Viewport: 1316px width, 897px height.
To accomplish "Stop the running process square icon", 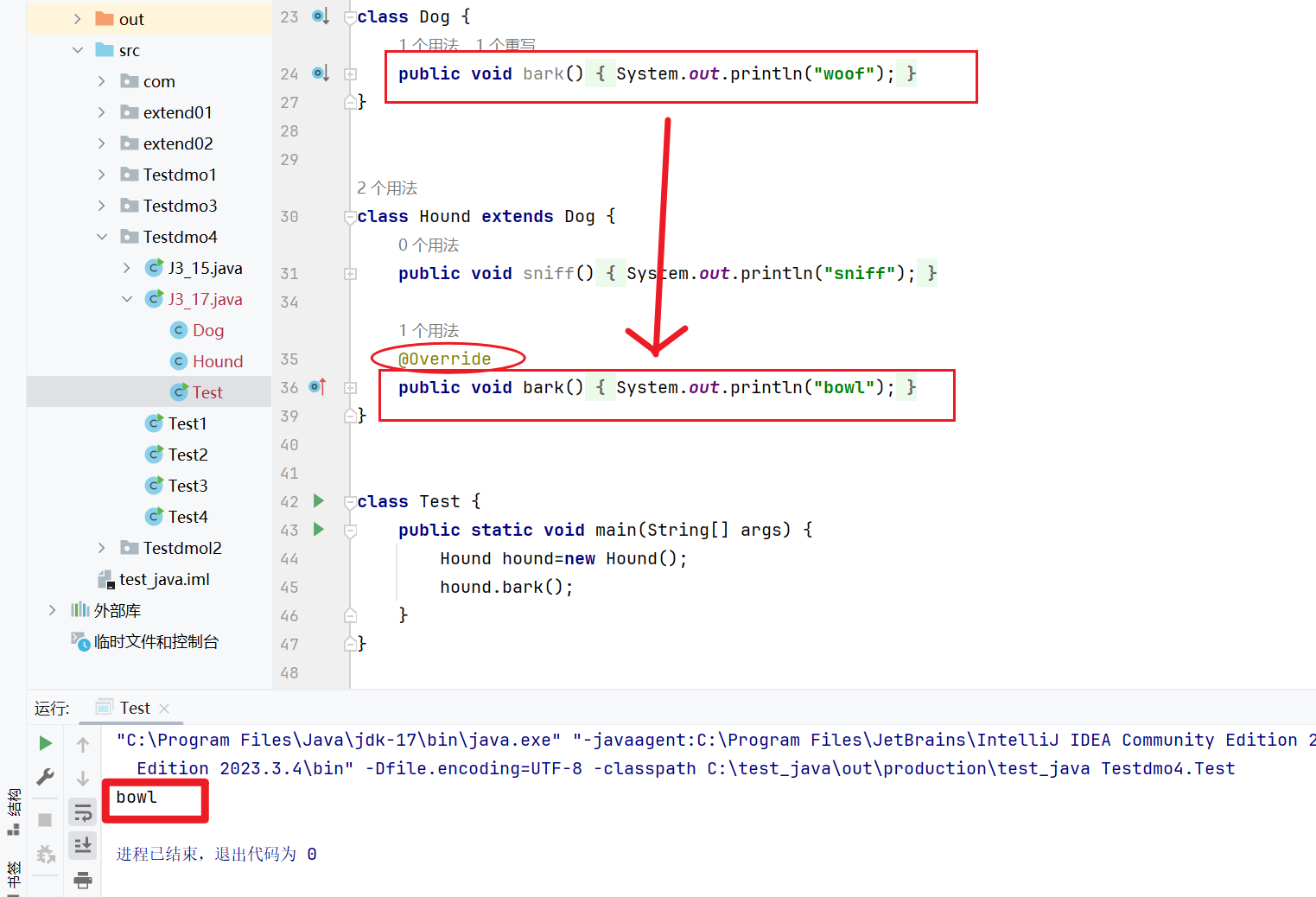I will pos(45,819).
